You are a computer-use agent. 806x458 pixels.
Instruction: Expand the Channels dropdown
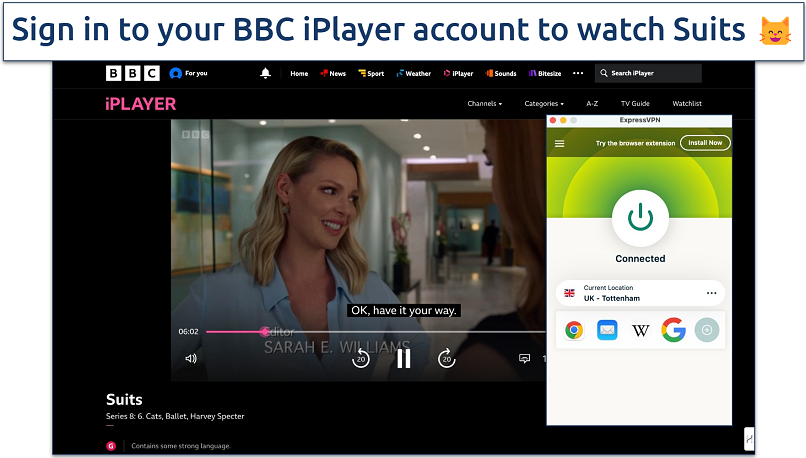pyautogui.click(x=485, y=103)
